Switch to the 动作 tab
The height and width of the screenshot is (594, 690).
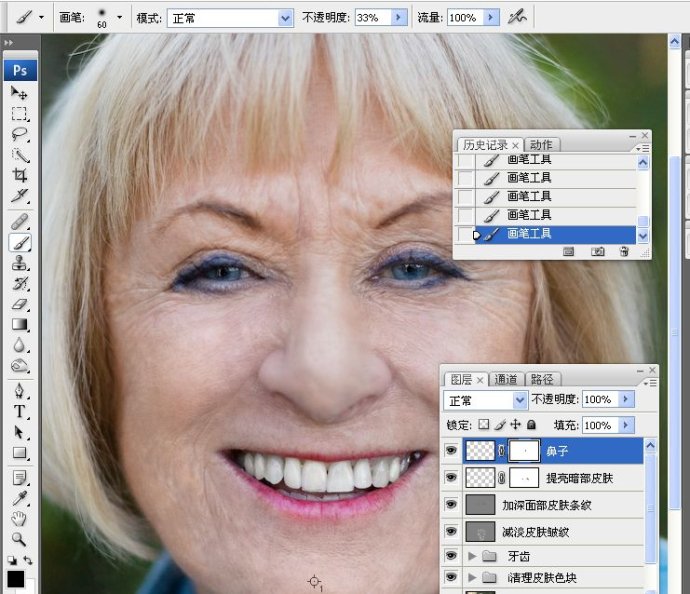(541, 145)
